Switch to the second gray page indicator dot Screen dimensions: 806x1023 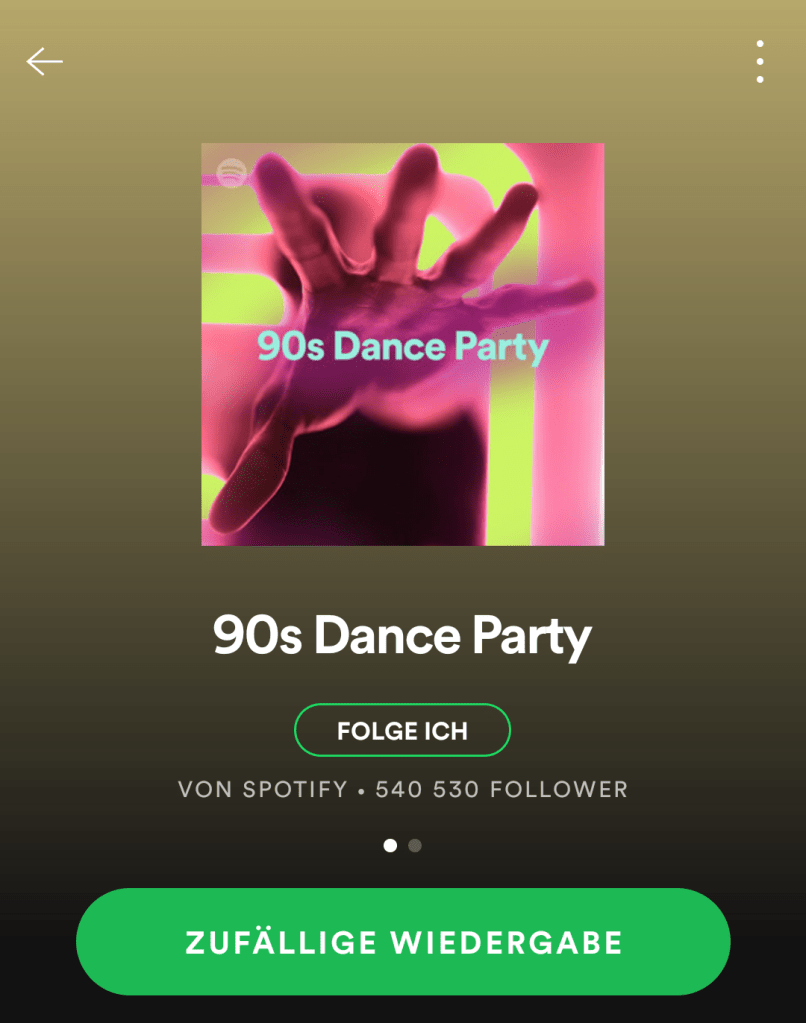click(x=414, y=846)
